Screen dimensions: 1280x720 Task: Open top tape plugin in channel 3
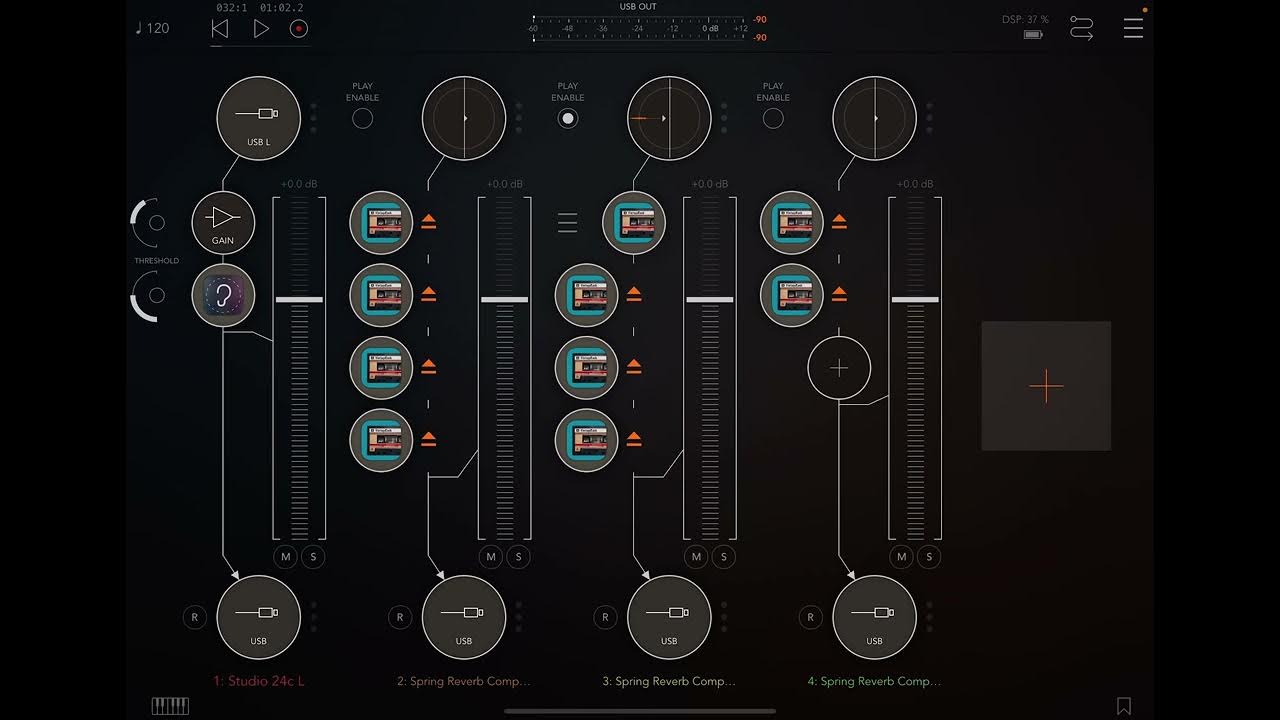tap(634, 223)
